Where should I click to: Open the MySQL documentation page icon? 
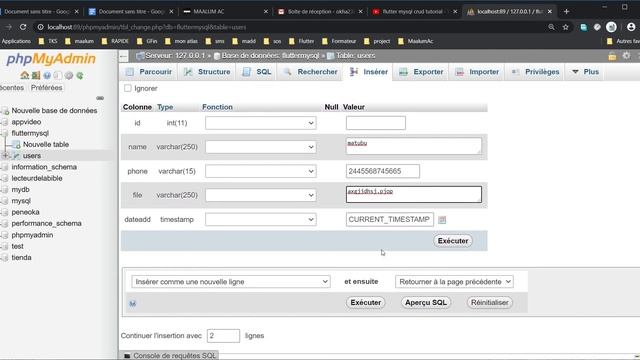(x=58, y=76)
